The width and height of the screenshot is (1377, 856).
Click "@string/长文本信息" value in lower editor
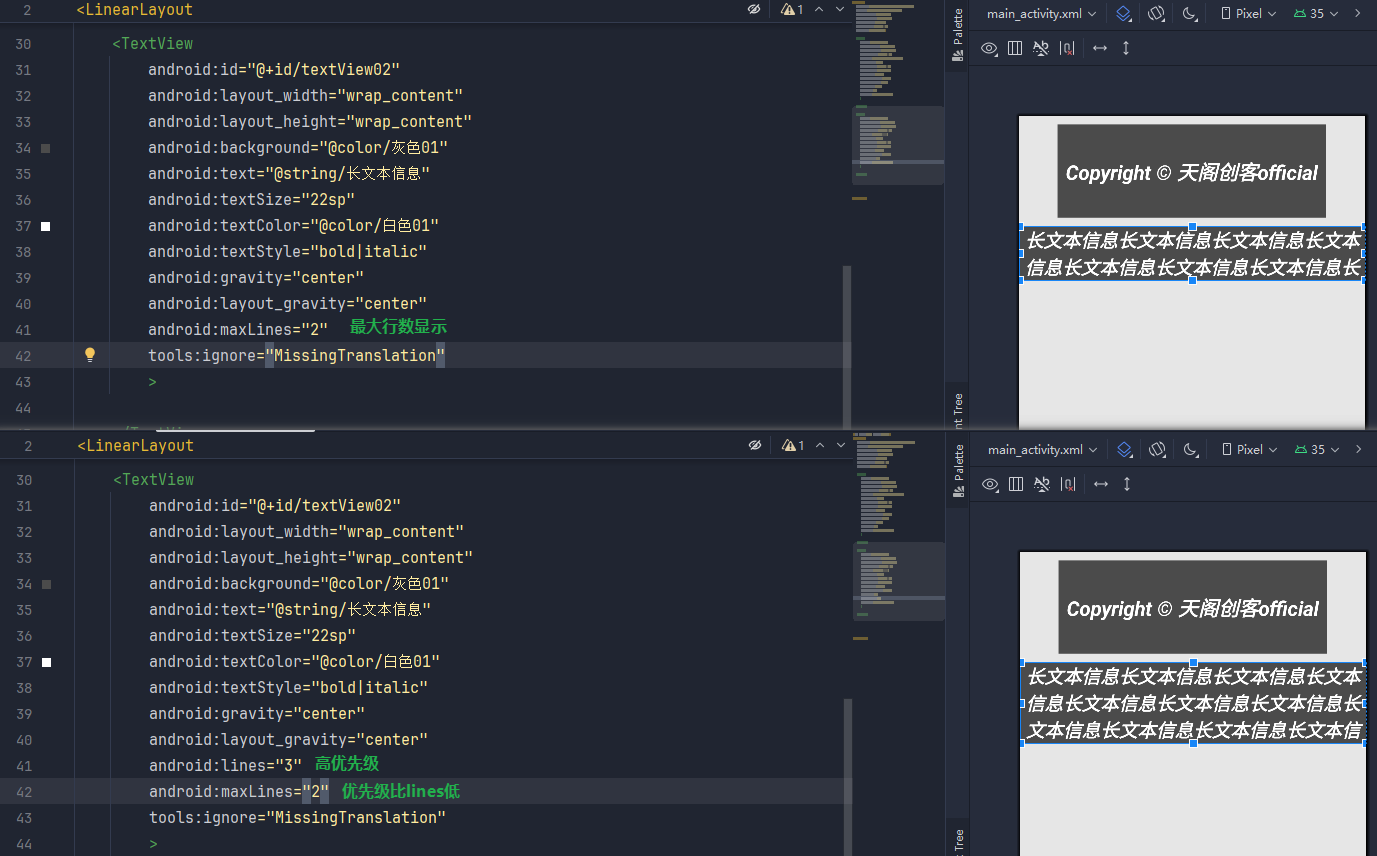click(348, 609)
